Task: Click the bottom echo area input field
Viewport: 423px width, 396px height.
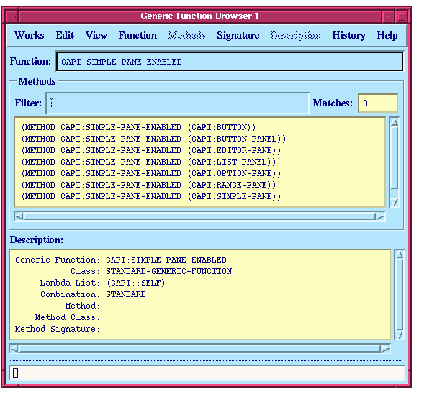Action: 207,373
